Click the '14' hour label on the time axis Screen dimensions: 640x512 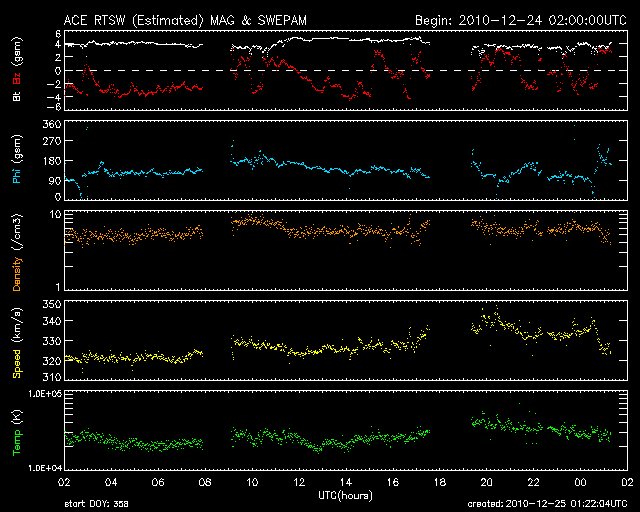[x=346, y=482]
